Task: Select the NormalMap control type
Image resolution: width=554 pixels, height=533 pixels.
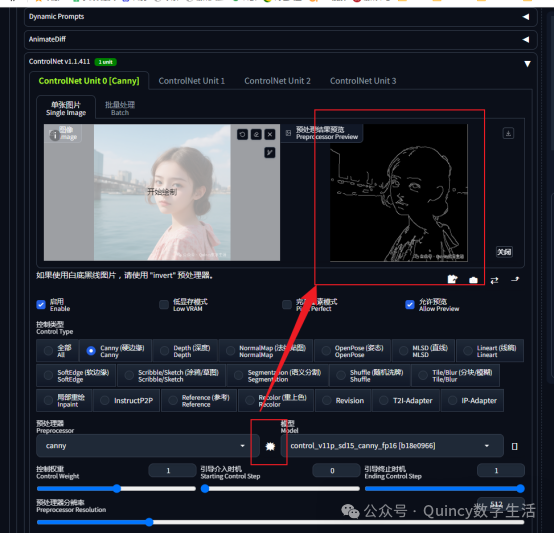Action: click(x=266, y=351)
